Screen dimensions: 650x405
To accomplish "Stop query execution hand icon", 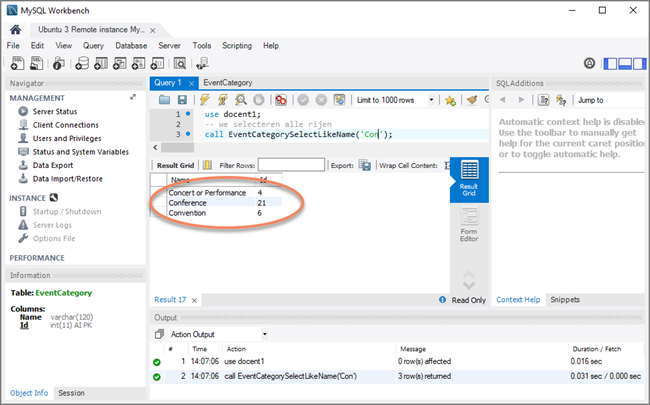I will point(259,99).
